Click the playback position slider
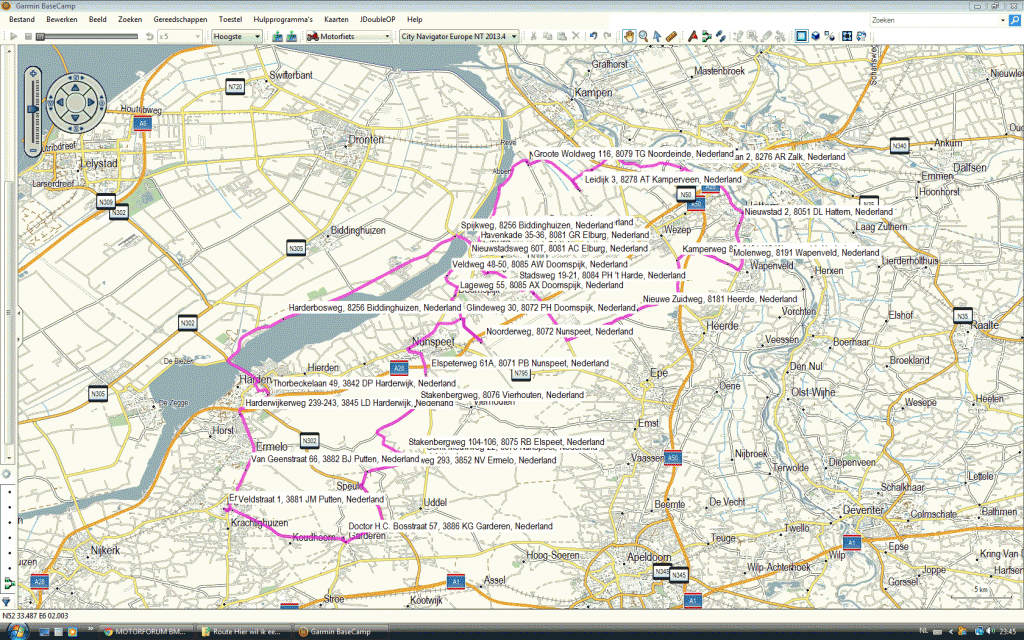1024x640 pixels. (88, 37)
